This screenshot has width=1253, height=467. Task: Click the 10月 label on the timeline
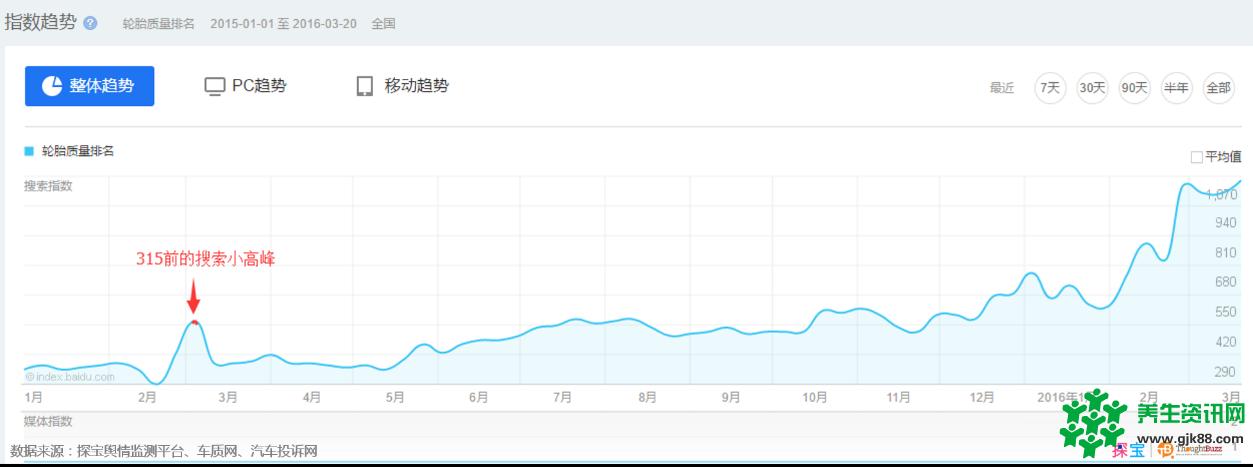tap(814, 398)
